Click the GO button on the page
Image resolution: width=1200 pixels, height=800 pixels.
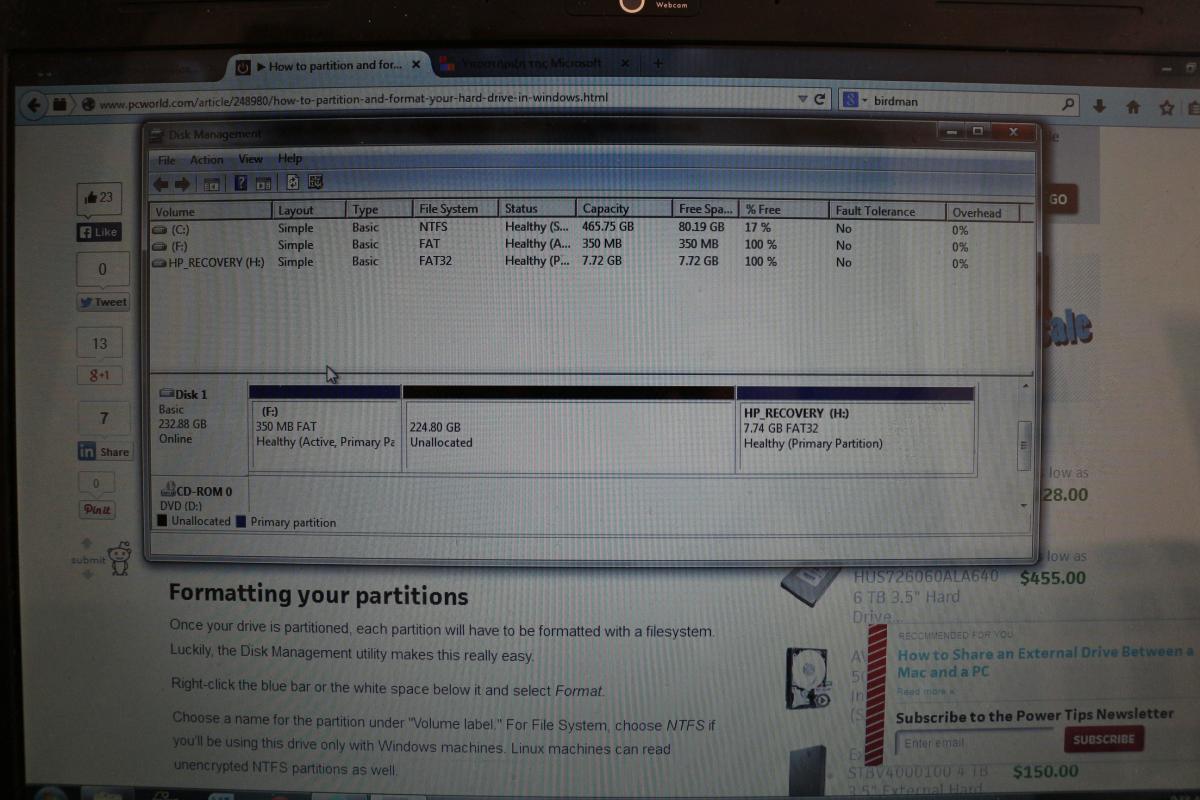[x=1057, y=199]
